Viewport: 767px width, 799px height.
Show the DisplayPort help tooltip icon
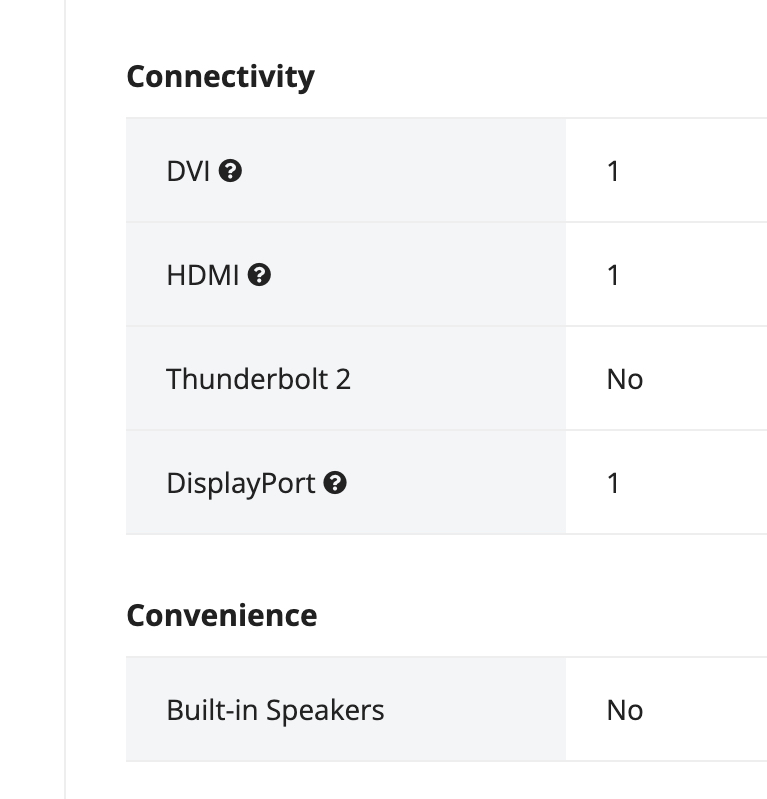pyautogui.click(x=335, y=483)
